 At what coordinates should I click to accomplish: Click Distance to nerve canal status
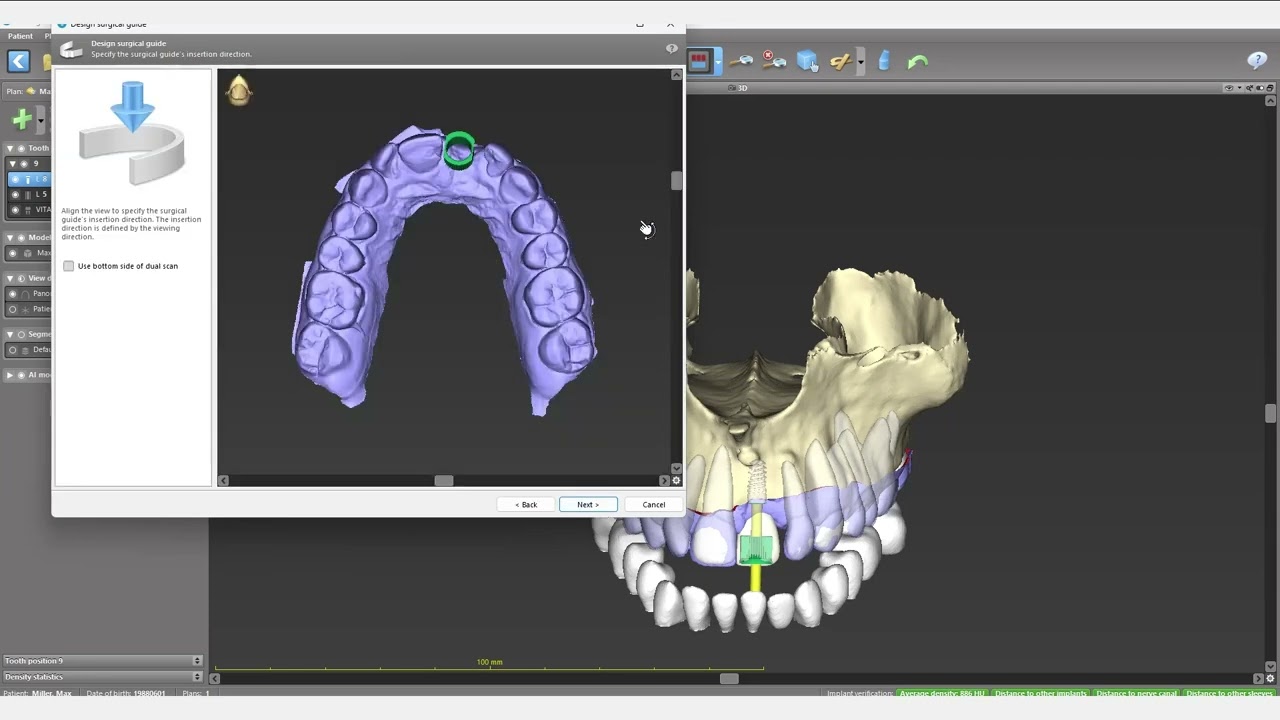click(x=1136, y=693)
